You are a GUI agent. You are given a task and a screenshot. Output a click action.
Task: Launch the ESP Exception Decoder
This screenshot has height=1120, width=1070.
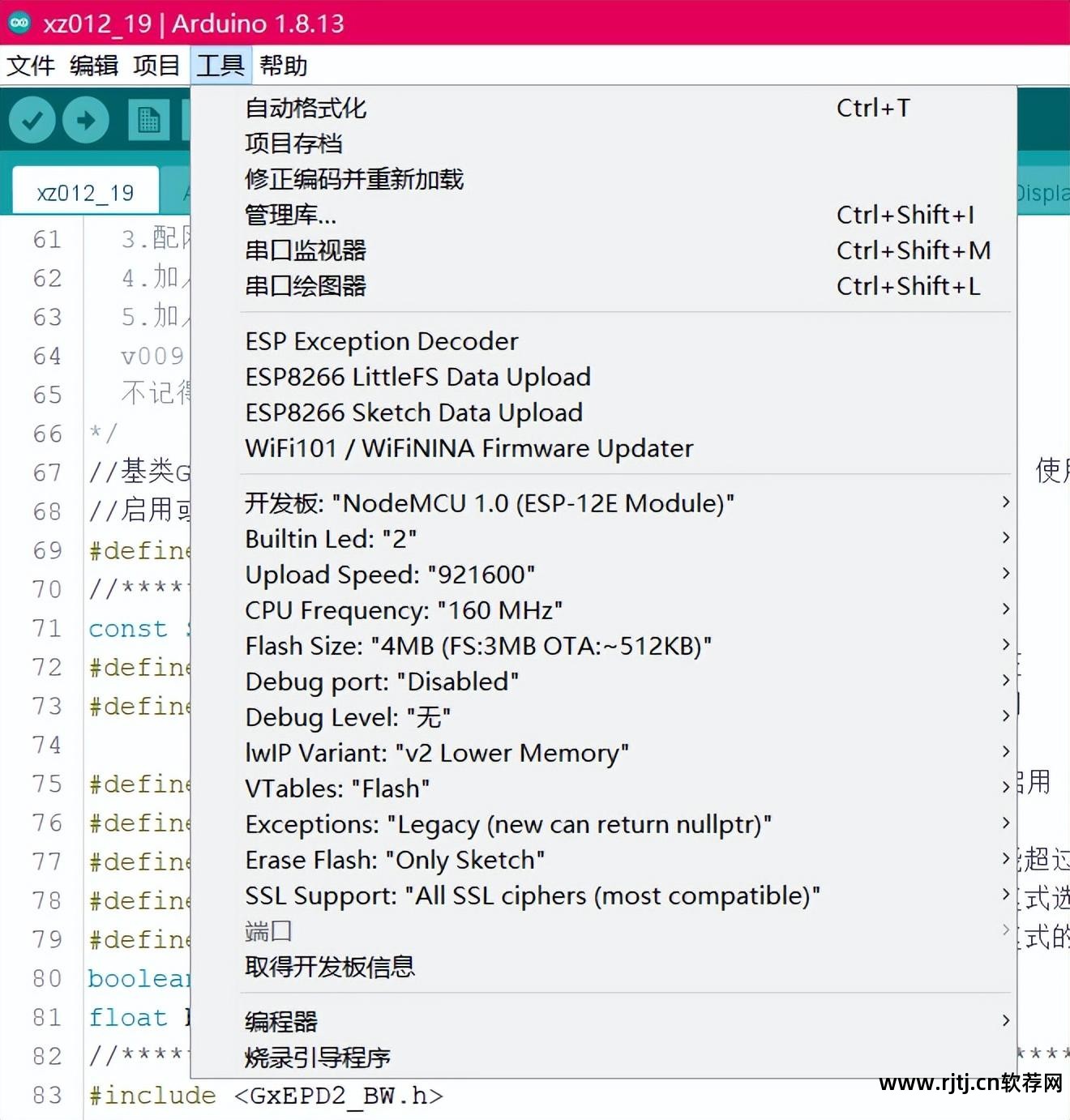coord(381,340)
